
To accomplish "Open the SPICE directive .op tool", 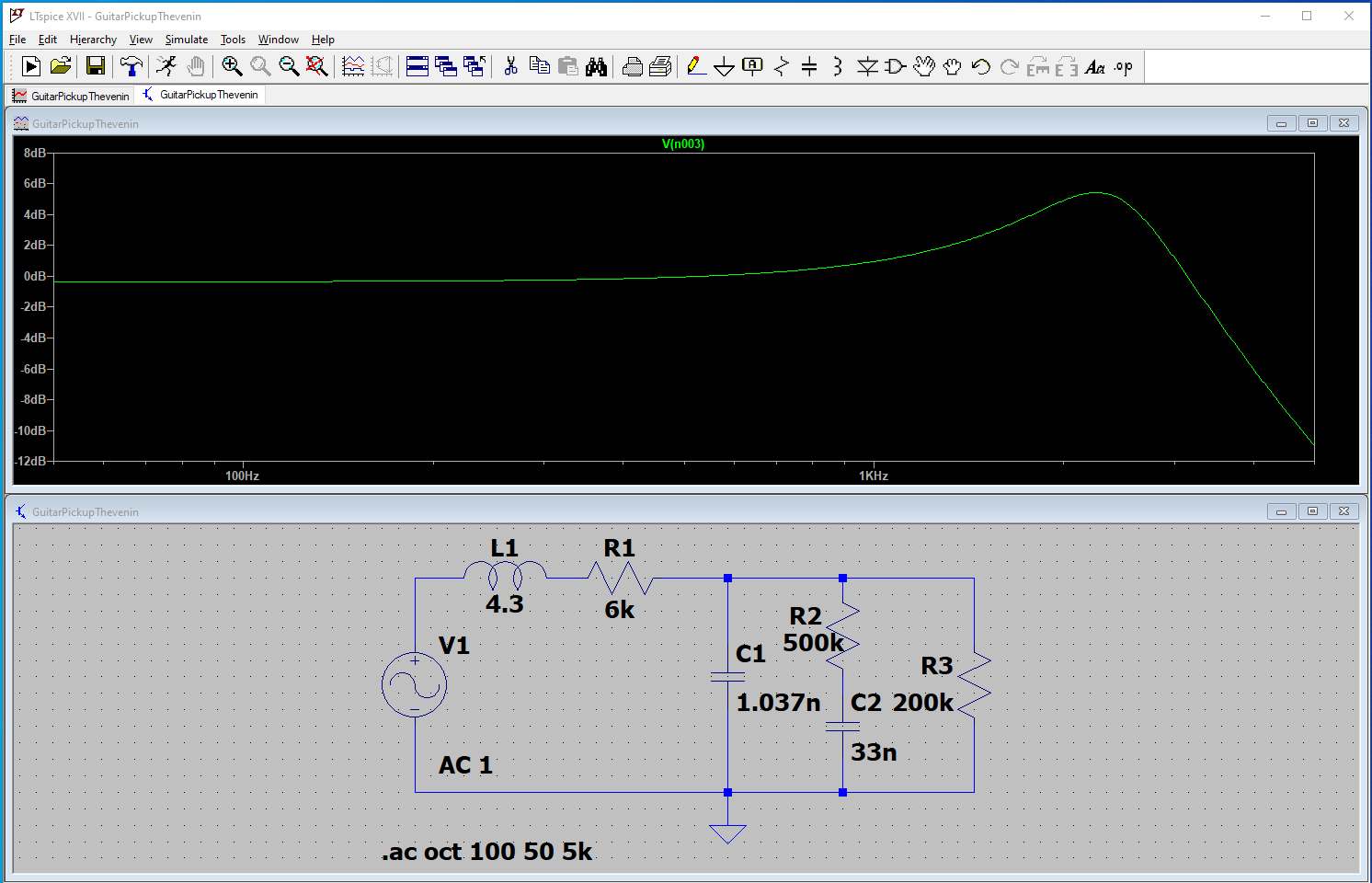I will click(x=1123, y=66).
